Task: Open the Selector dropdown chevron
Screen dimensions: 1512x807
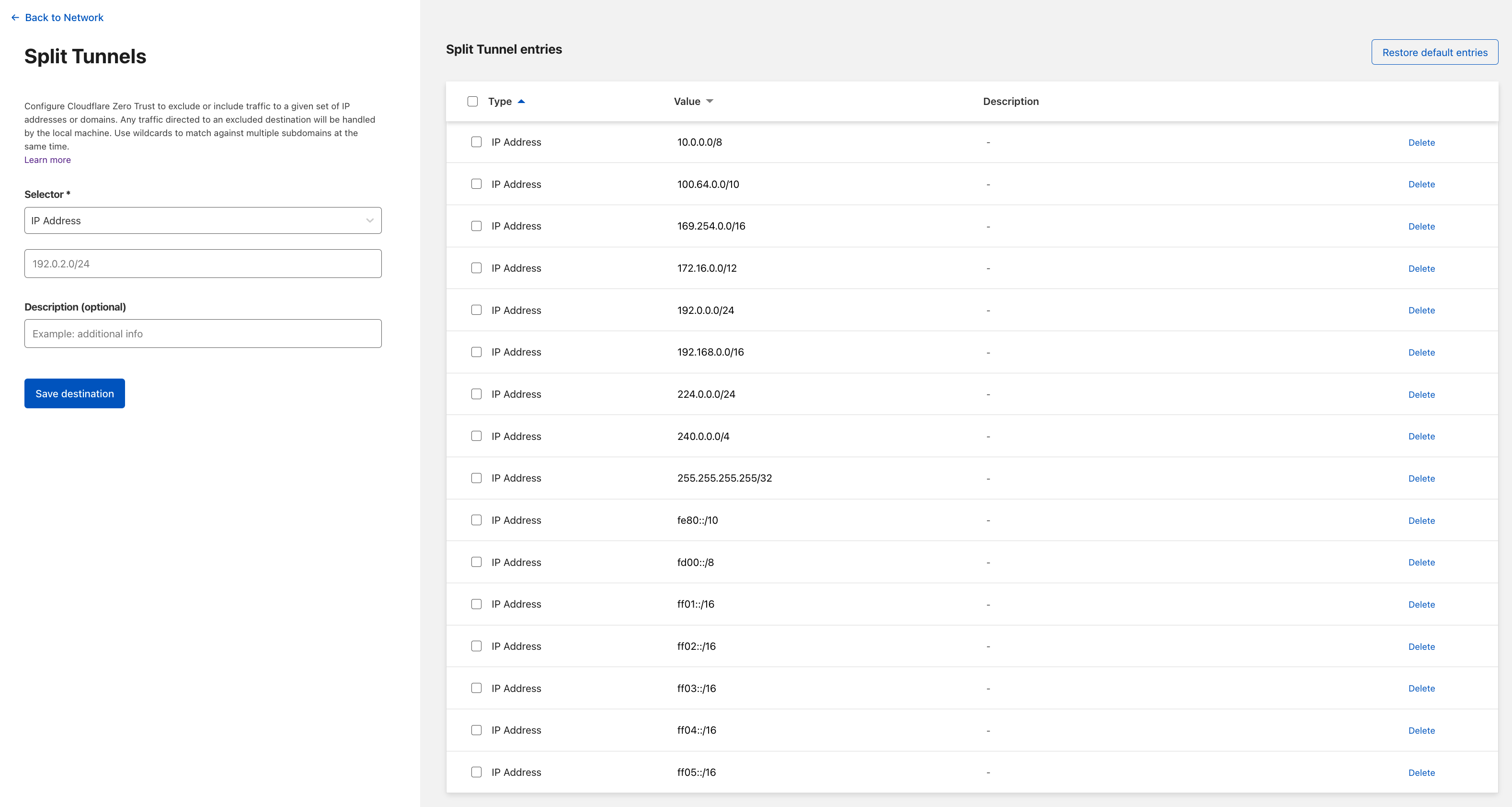Action: click(370, 220)
